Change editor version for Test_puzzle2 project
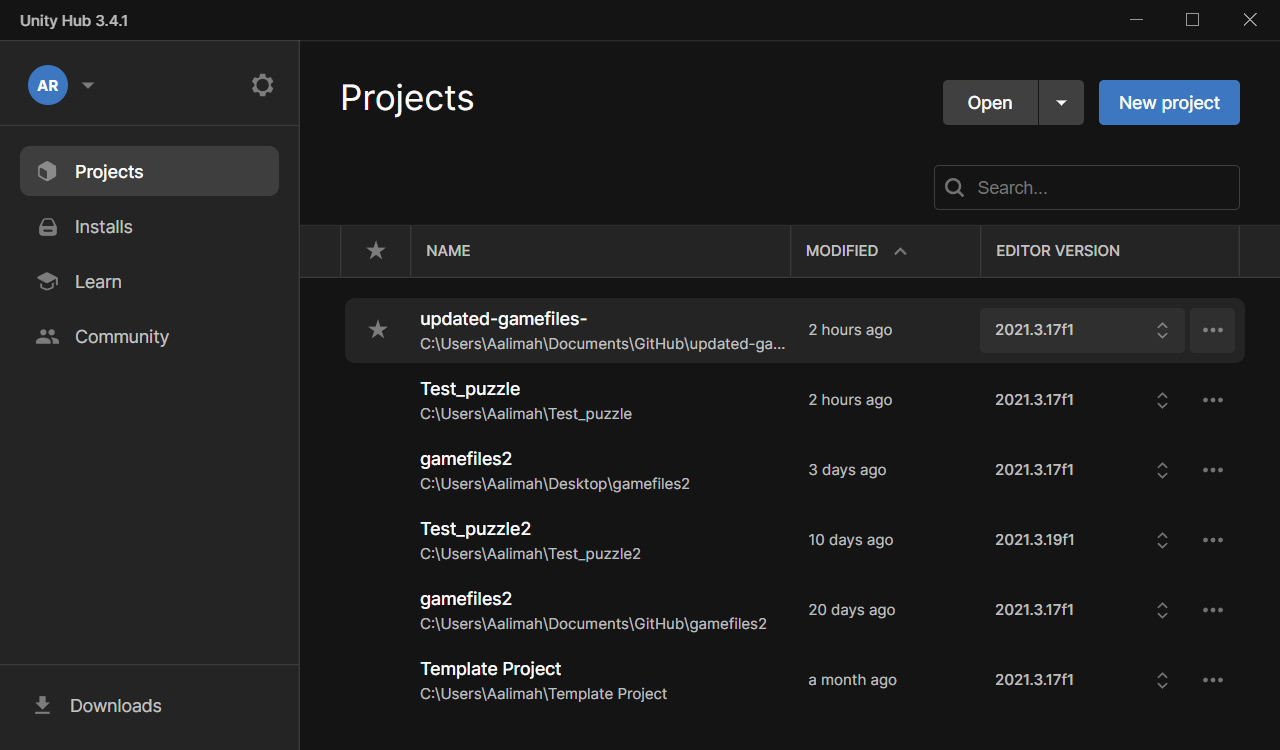The width and height of the screenshot is (1280, 750). (x=1162, y=540)
